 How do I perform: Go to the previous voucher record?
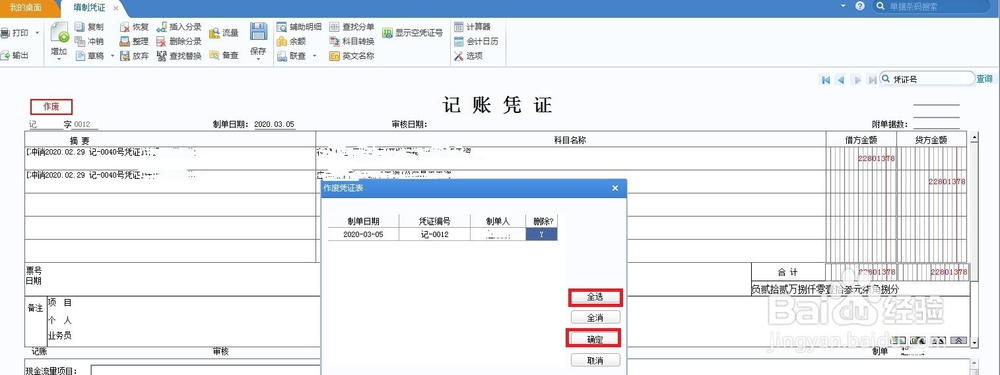[x=841, y=80]
